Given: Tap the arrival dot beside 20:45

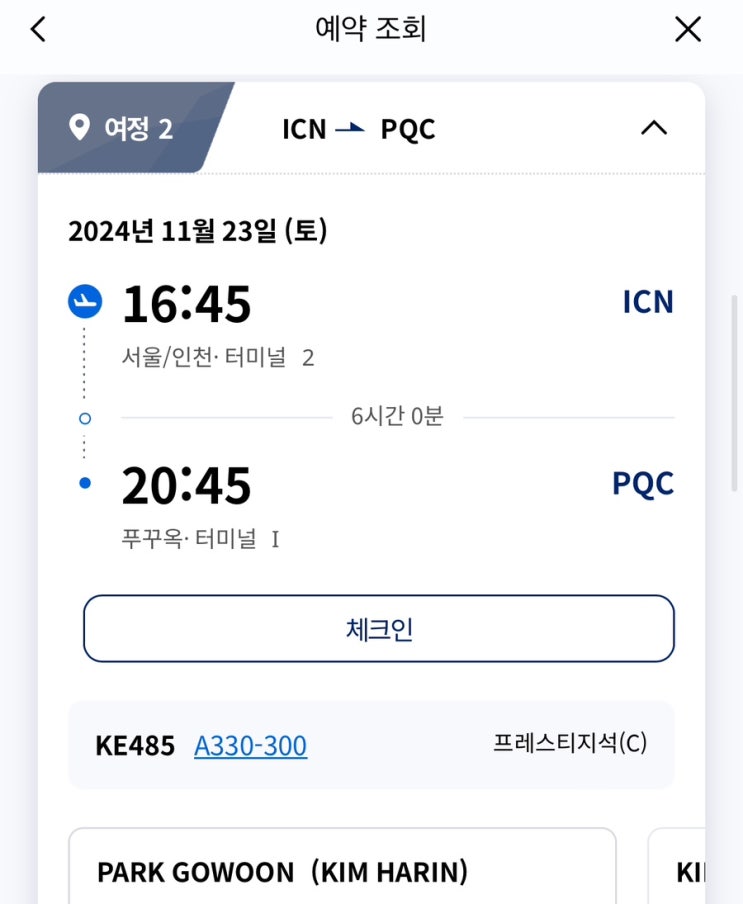Looking at the screenshot, I should click(x=85, y=484).
